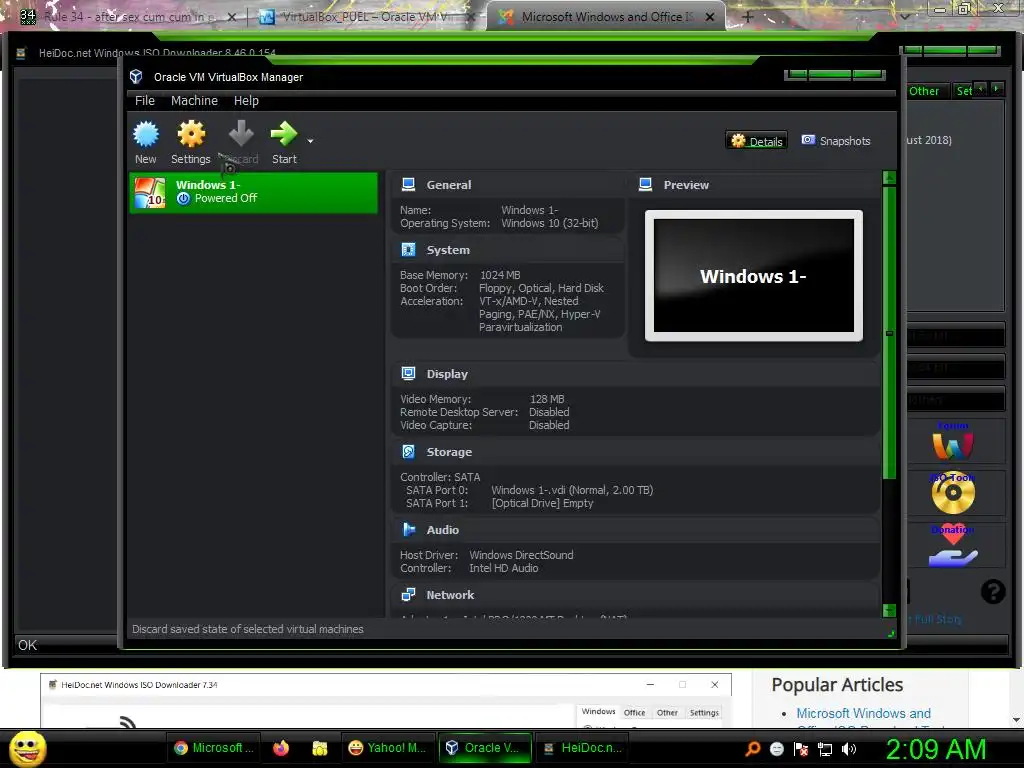Select Windows tab in HeiDoc 7.34 window
This screenshot has height=768, width=1024.
click(598, 712)
